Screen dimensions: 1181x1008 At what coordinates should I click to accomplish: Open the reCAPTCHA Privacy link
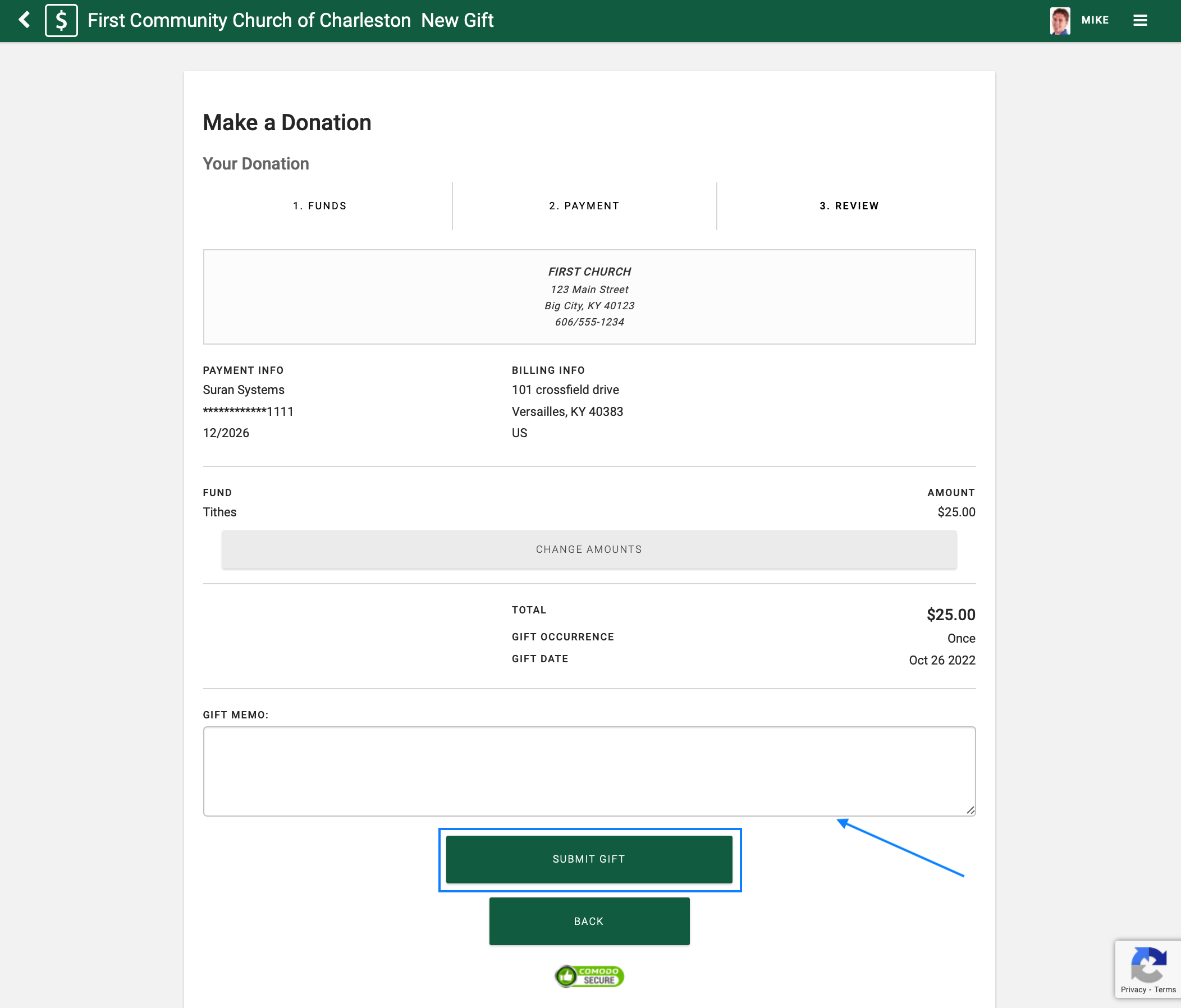[1133, 990]
